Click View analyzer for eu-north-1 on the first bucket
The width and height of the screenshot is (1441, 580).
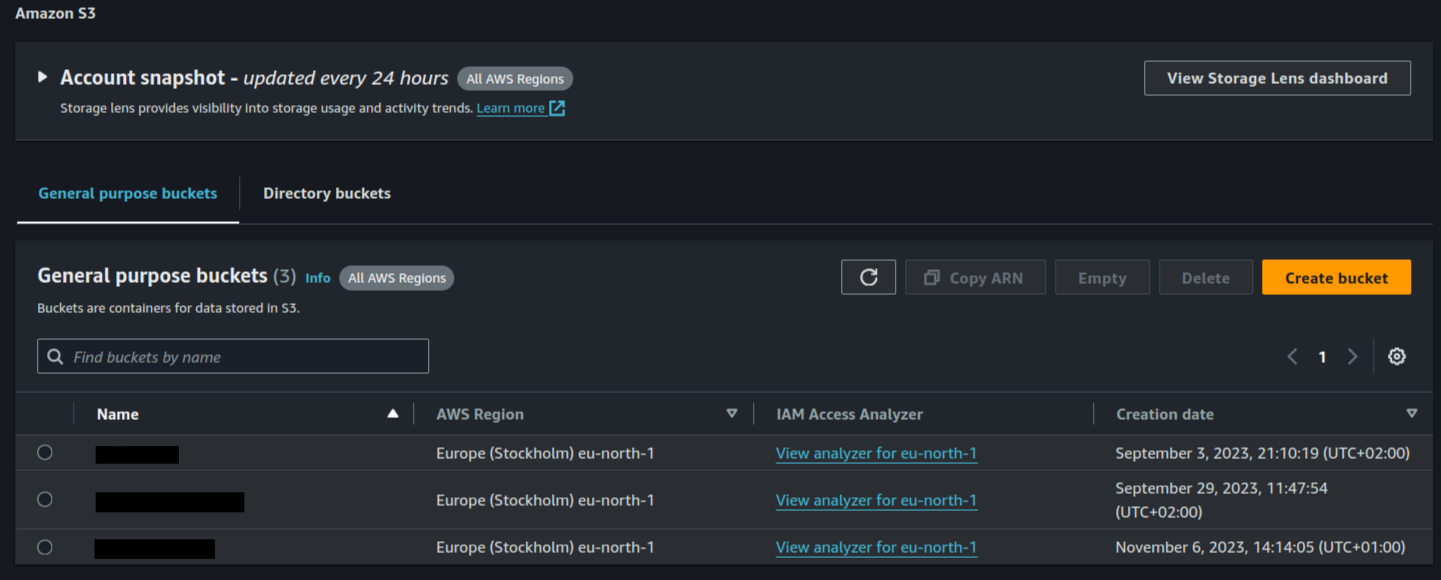coord(877,453)
